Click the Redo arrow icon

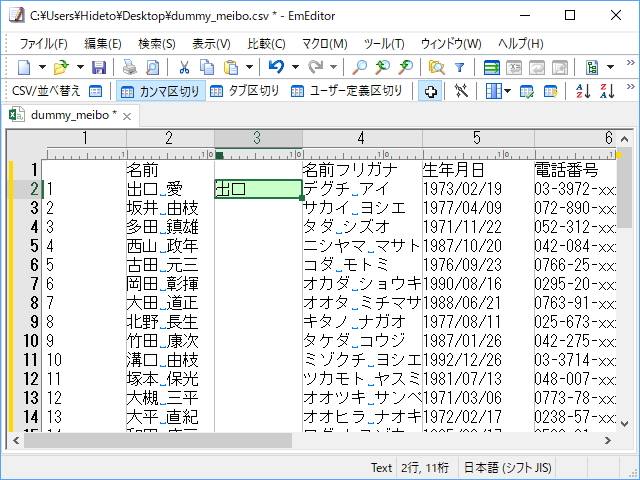(315, 67)
